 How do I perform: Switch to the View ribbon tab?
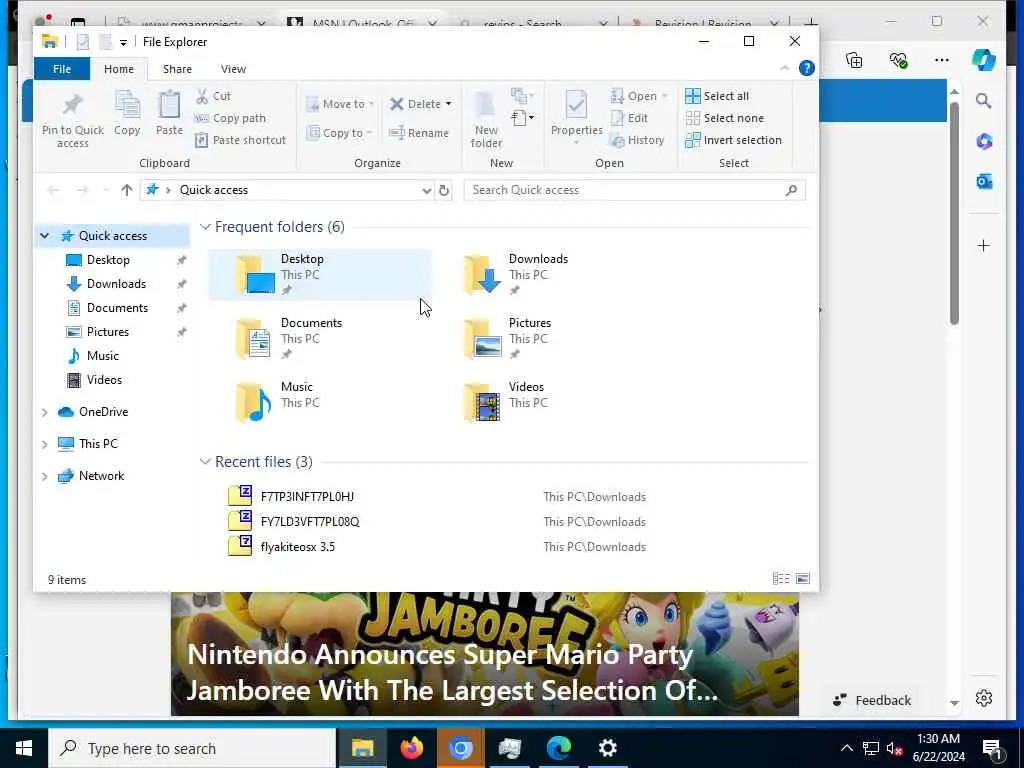[233, 69]
